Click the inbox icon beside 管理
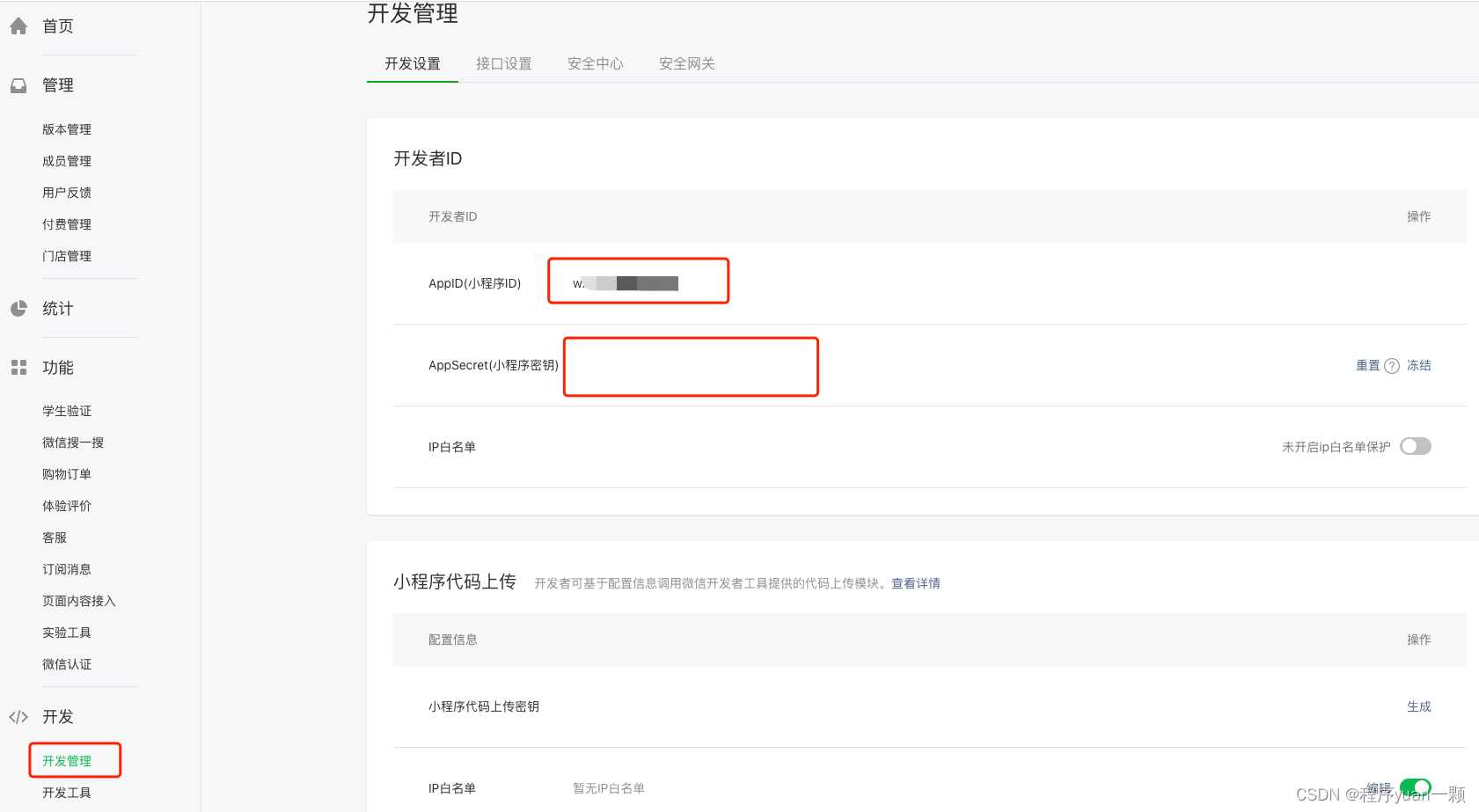 [x=18, y=85]
